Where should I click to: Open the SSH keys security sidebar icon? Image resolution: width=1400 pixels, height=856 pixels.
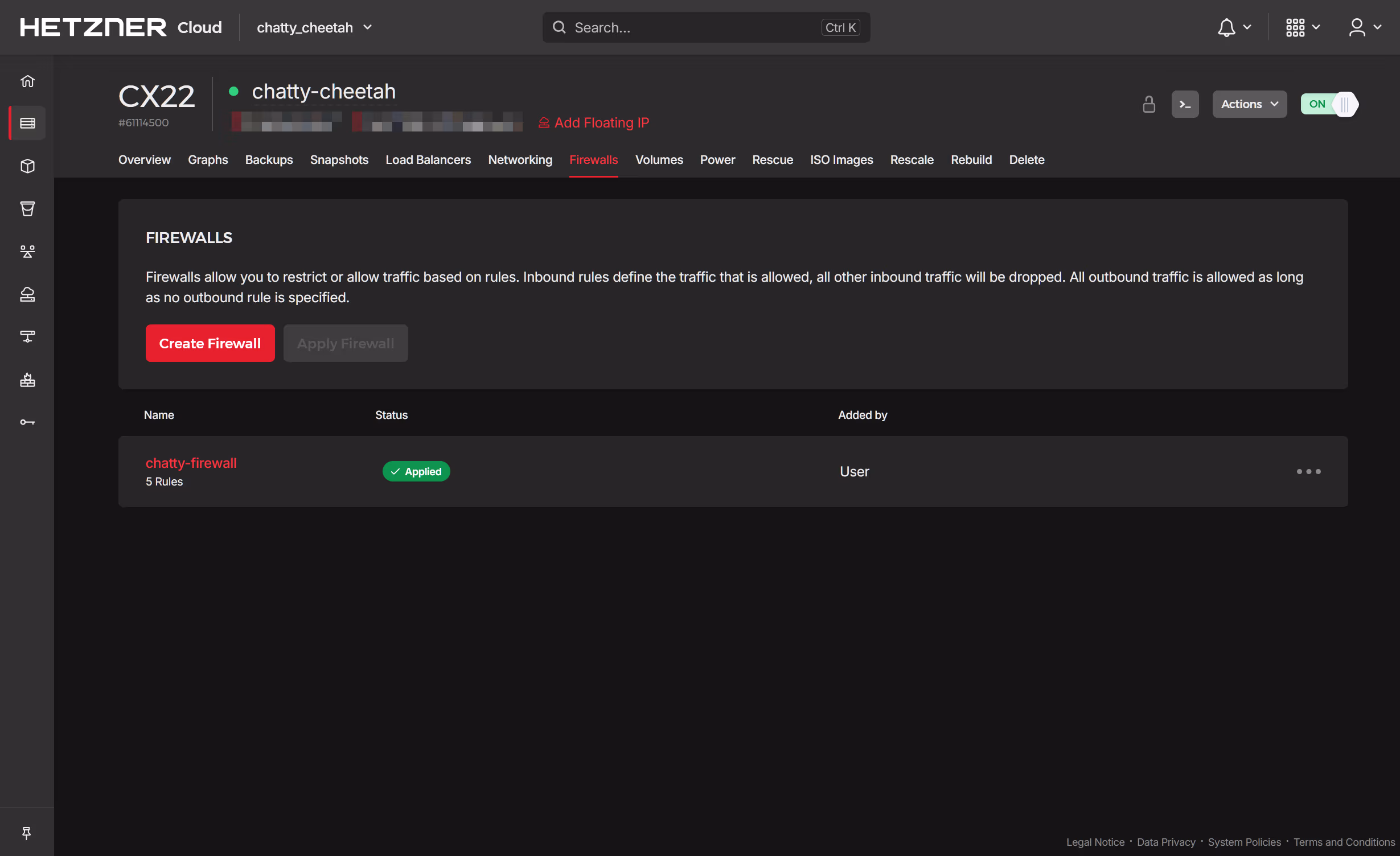click(x=27, y=422)
